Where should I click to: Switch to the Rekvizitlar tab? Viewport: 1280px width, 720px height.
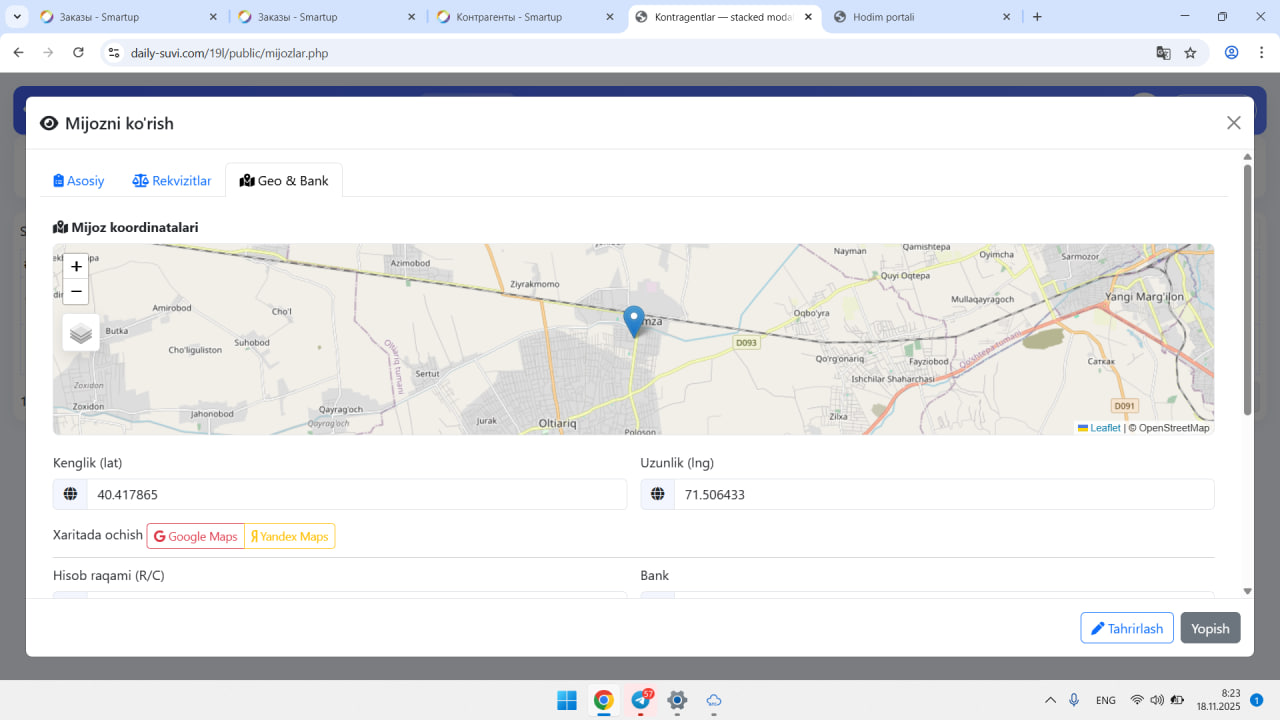coord(172,181)
